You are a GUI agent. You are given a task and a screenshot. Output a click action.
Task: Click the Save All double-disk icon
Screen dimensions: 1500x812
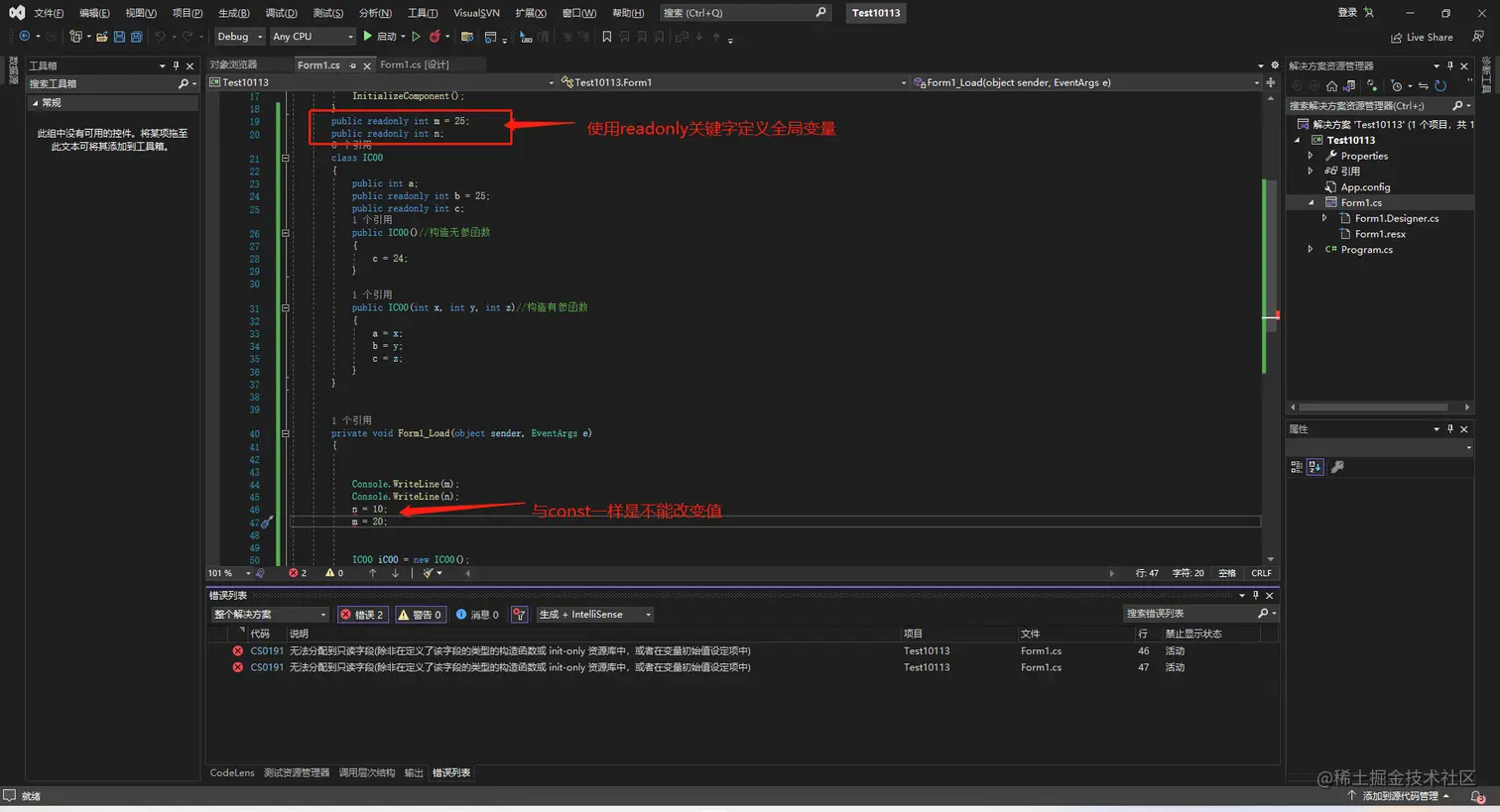tap(136, 37)
